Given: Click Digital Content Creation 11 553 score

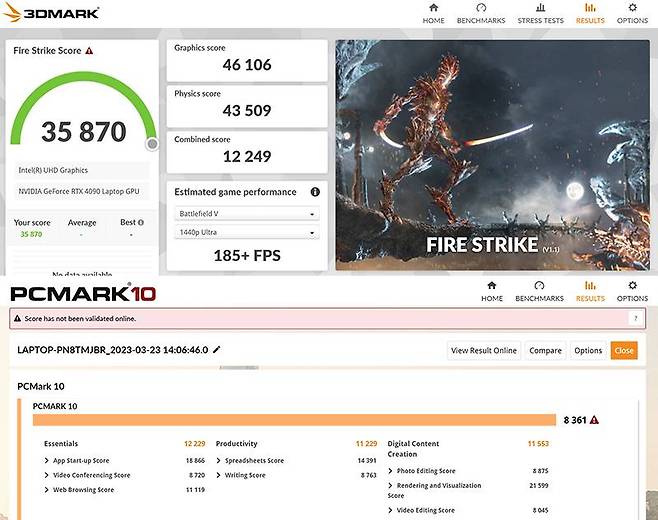Looking at the screenshot, I should point(538,444).
